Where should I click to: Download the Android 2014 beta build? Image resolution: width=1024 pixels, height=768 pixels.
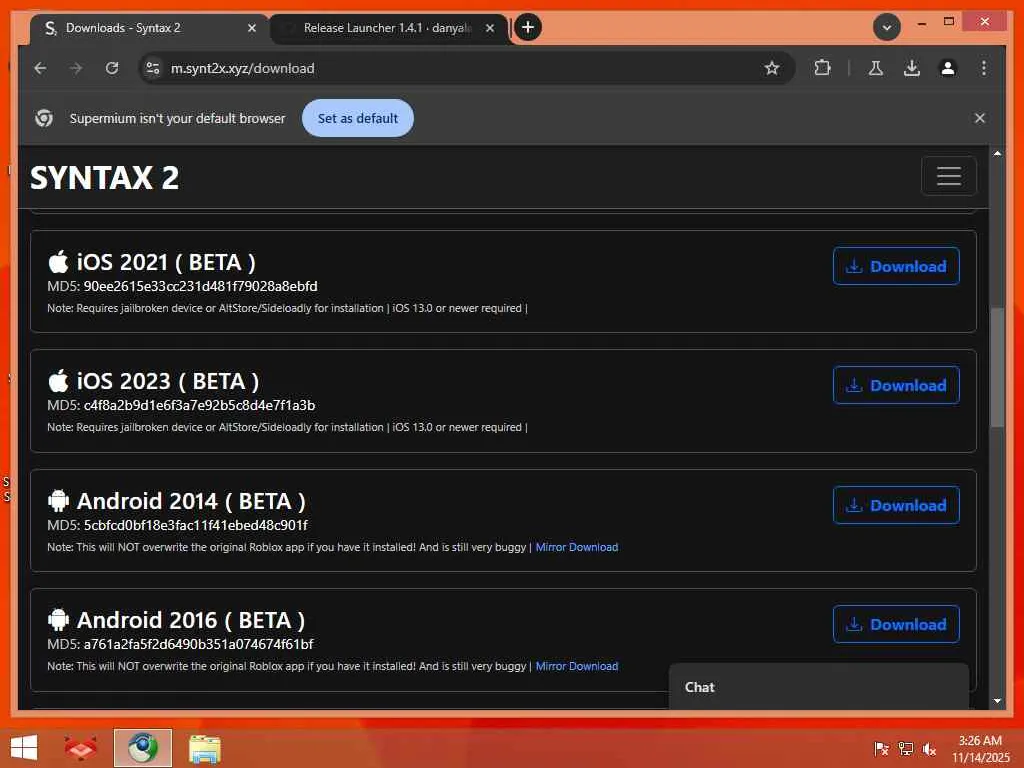tap(896, 505)
